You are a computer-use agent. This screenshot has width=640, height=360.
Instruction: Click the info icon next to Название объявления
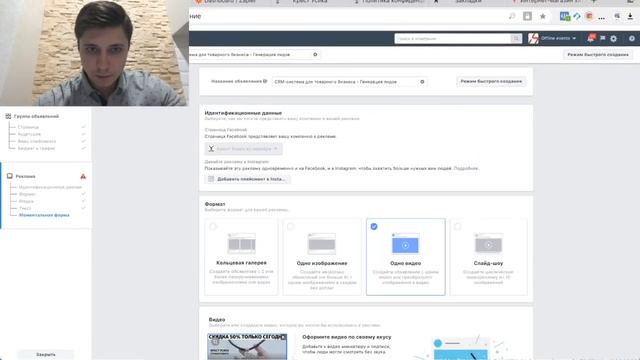coord(265,81)
